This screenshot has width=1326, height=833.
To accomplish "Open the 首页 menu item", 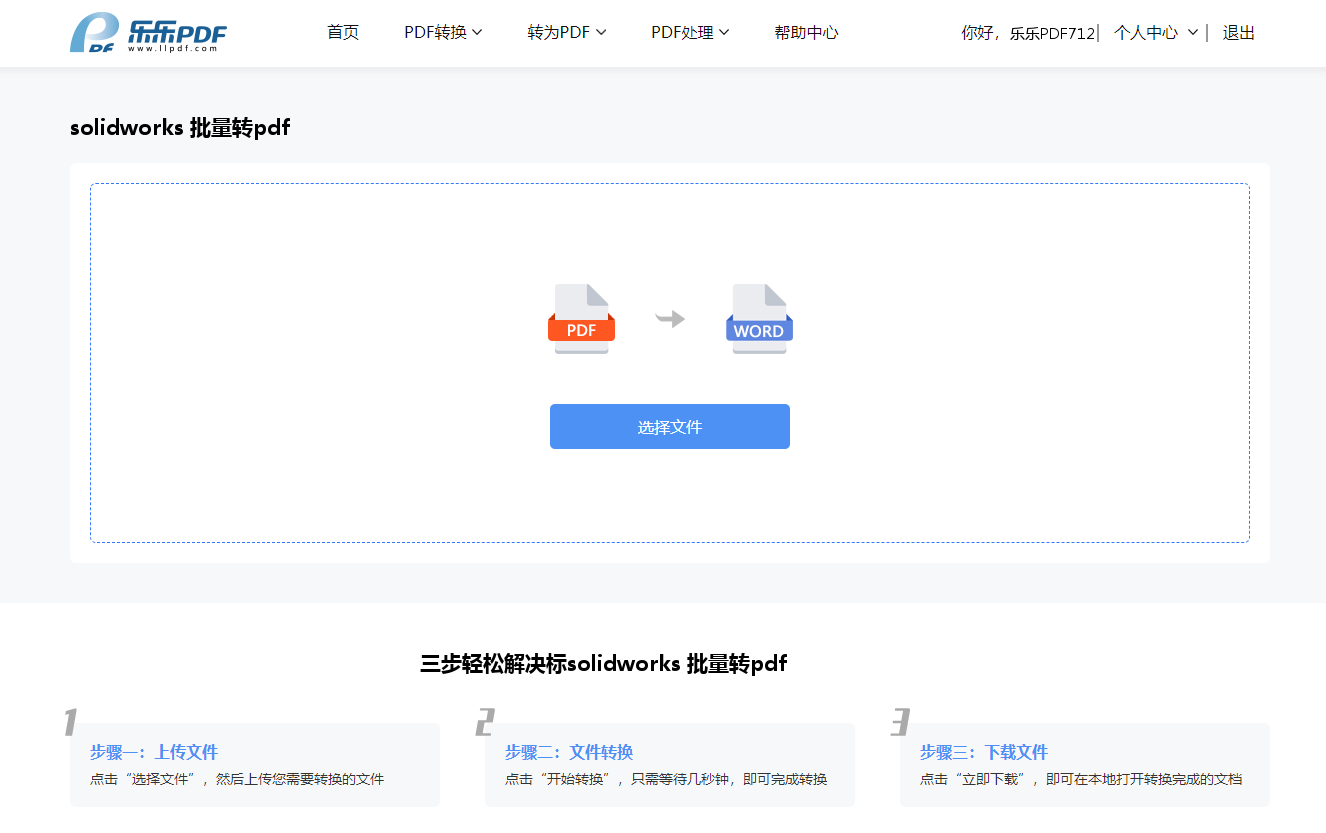I will (343, 33).
